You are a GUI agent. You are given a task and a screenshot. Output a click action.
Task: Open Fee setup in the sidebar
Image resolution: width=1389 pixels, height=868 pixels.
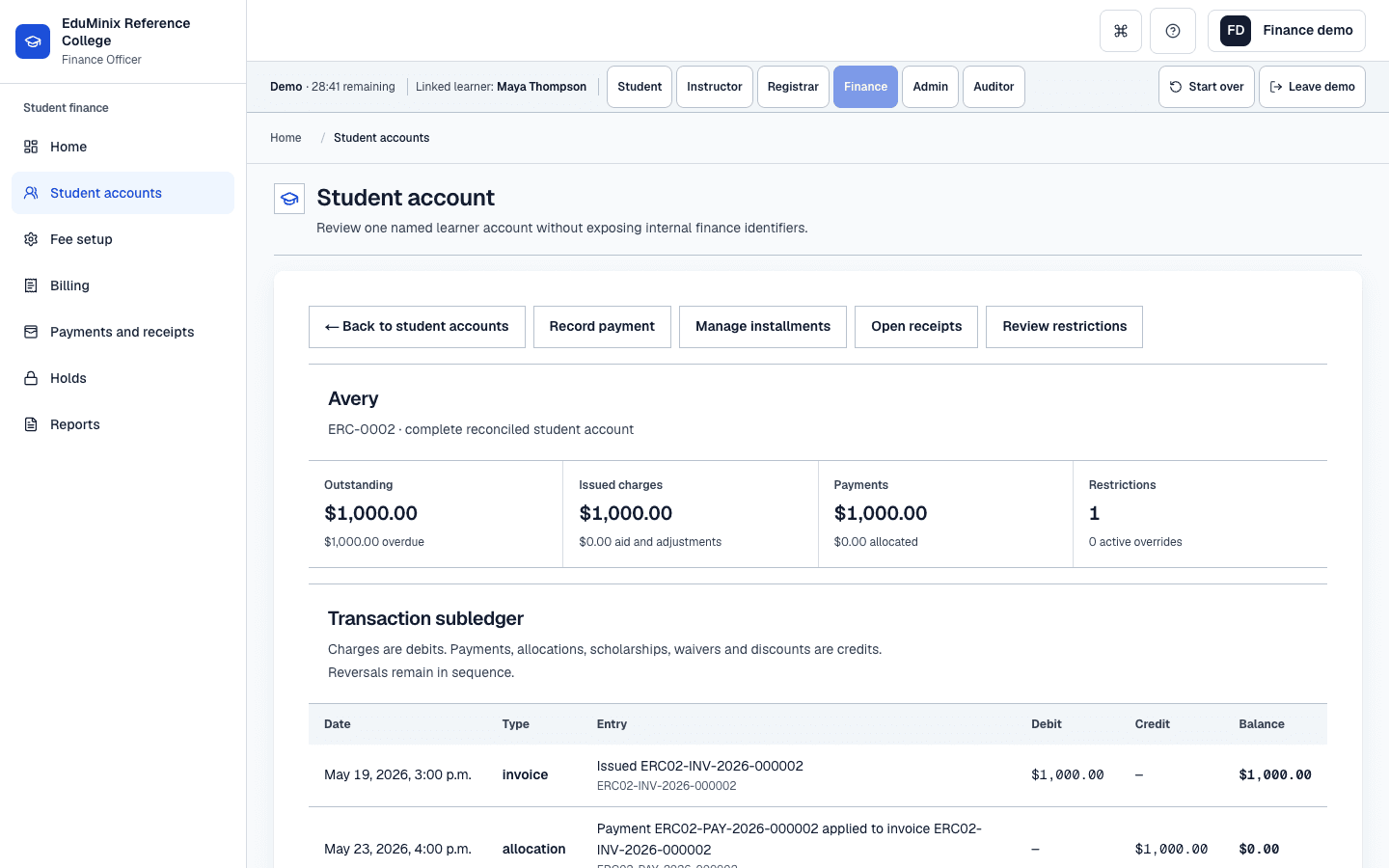(123, 239)
